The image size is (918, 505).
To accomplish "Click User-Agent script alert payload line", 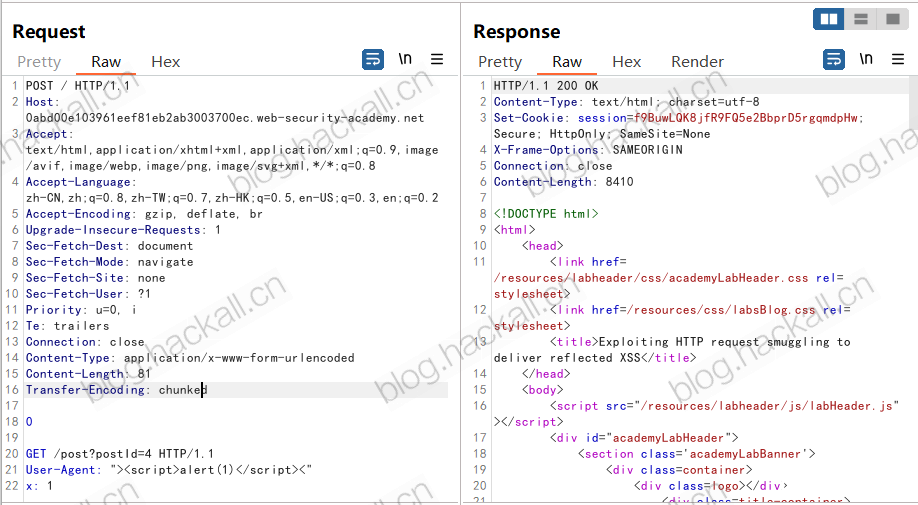I will (x=169, y=470).
